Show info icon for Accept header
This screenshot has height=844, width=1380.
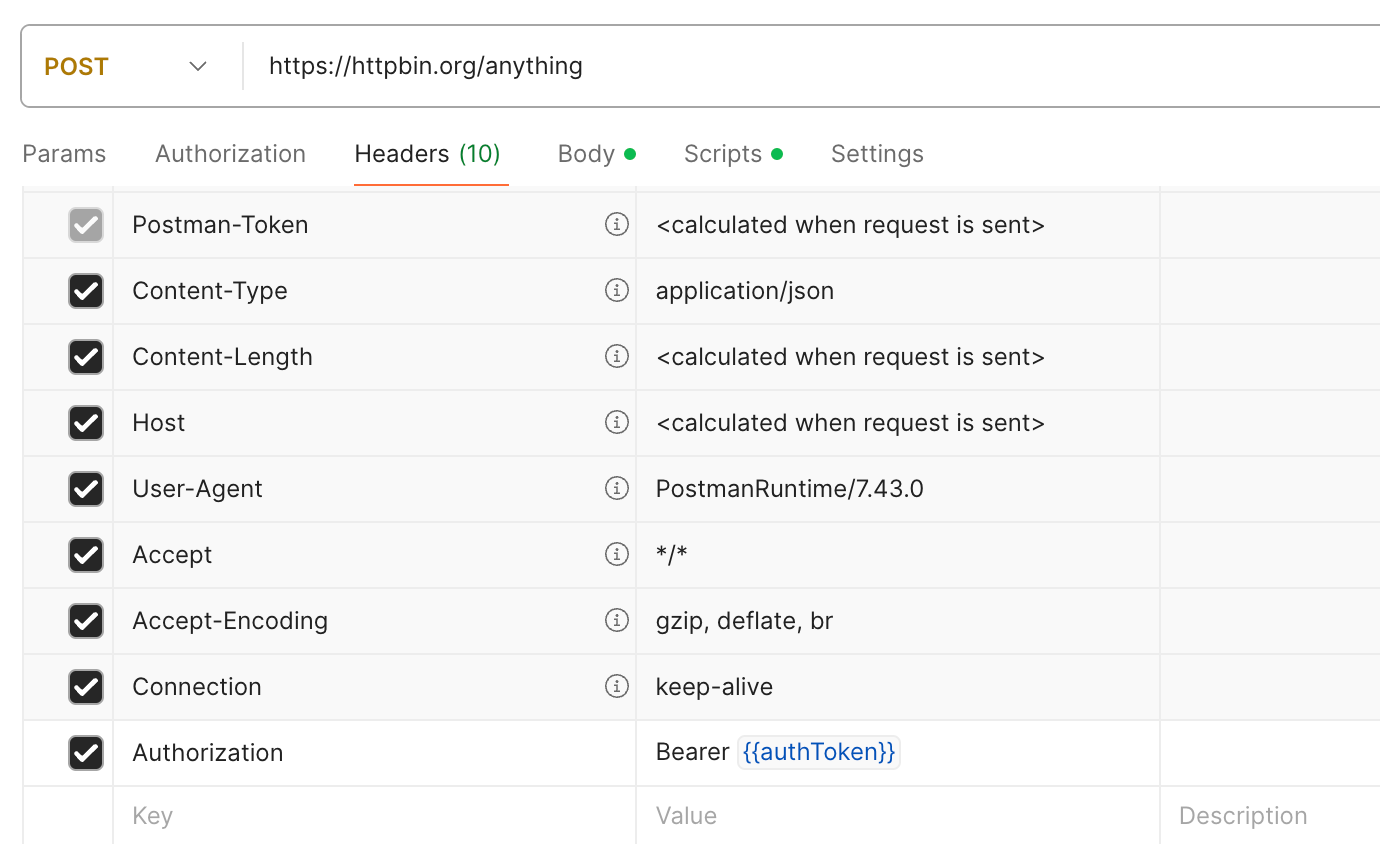coord(617,554)
